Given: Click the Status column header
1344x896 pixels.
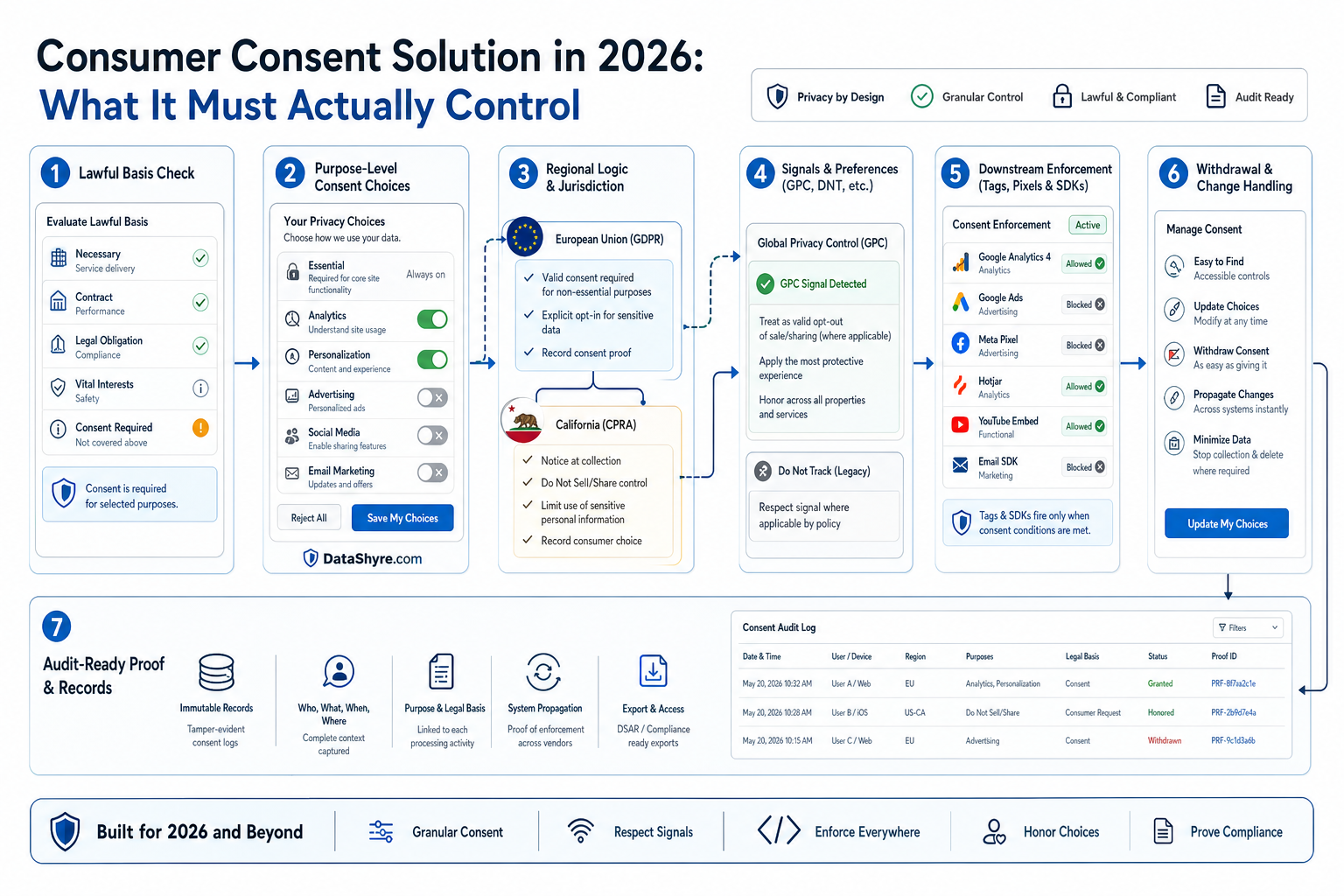Looking at the screenshot, I should coord(1158,656).
